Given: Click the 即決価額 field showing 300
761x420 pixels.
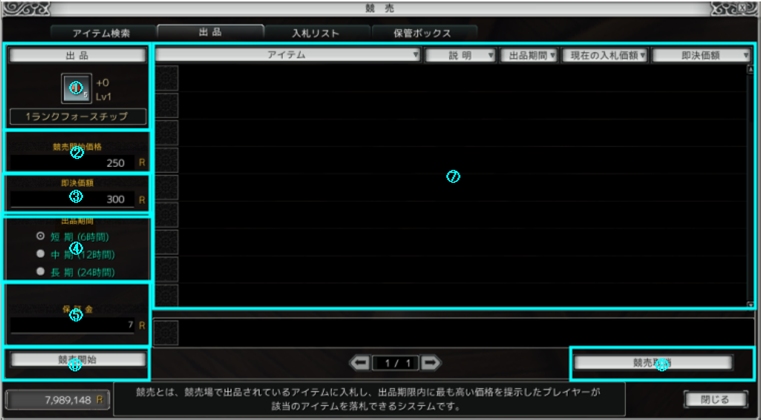Looking at the screenshot, I should [72, 199].
